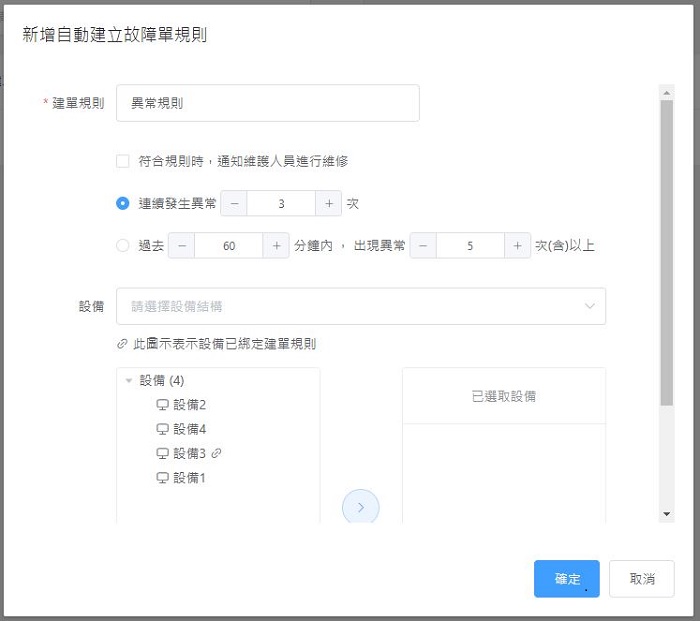Select 設備1 in the device tree
This screenshot has height=621, width=700.
click(x=188, y=478)
